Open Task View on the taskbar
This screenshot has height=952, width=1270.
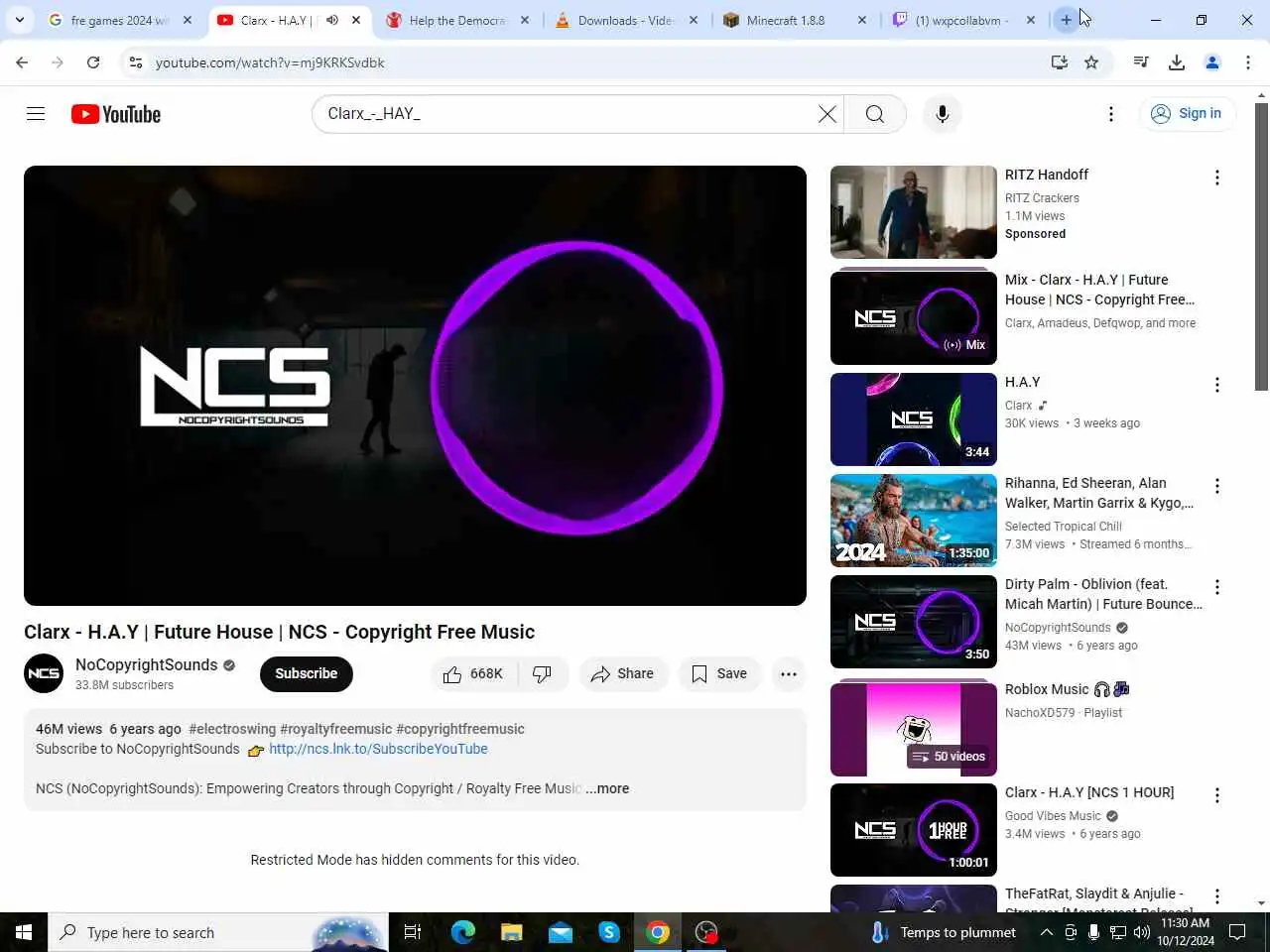pos(413,932)
